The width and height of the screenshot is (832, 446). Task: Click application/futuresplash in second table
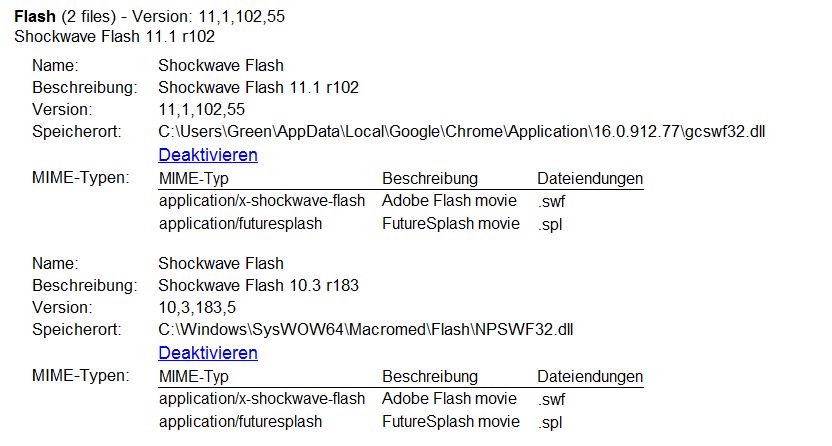pyautogui.click(x=240, y=422)
